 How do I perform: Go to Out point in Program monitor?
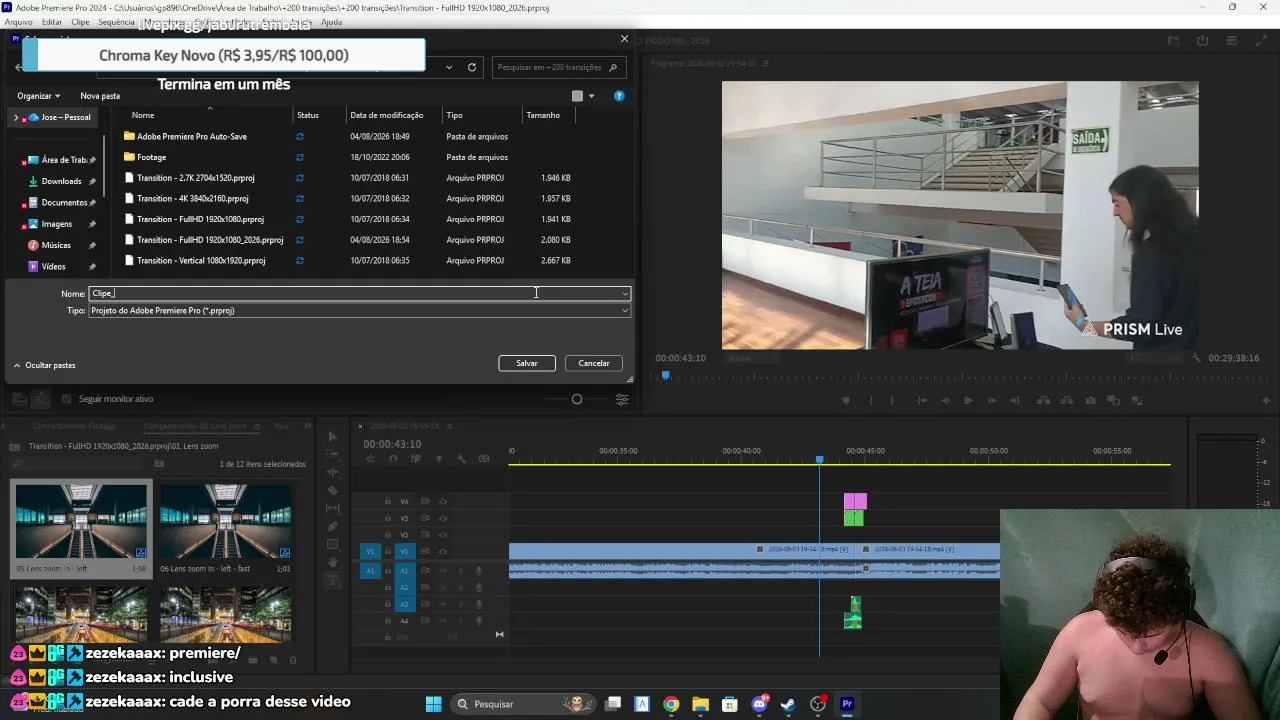click(x=1017, y=401)
